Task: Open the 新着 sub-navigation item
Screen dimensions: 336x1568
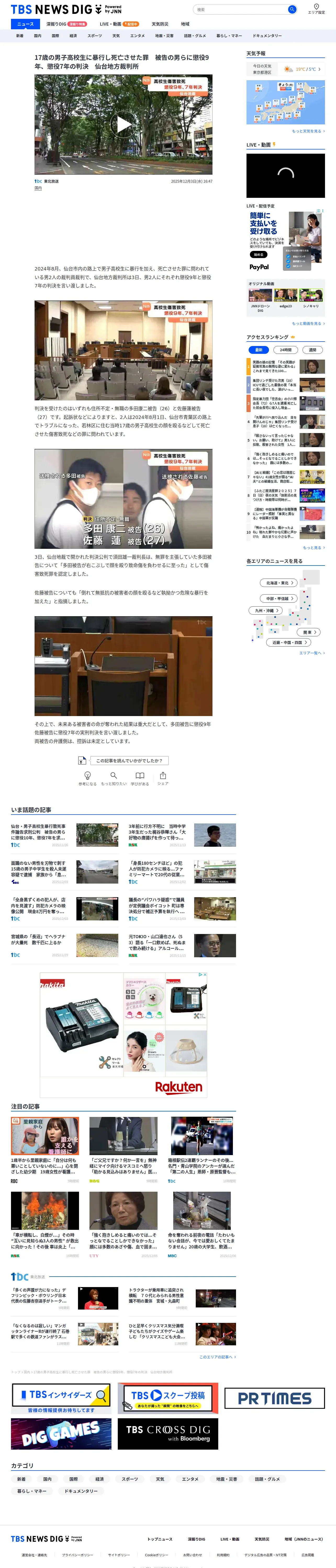Action: (20, 36)
